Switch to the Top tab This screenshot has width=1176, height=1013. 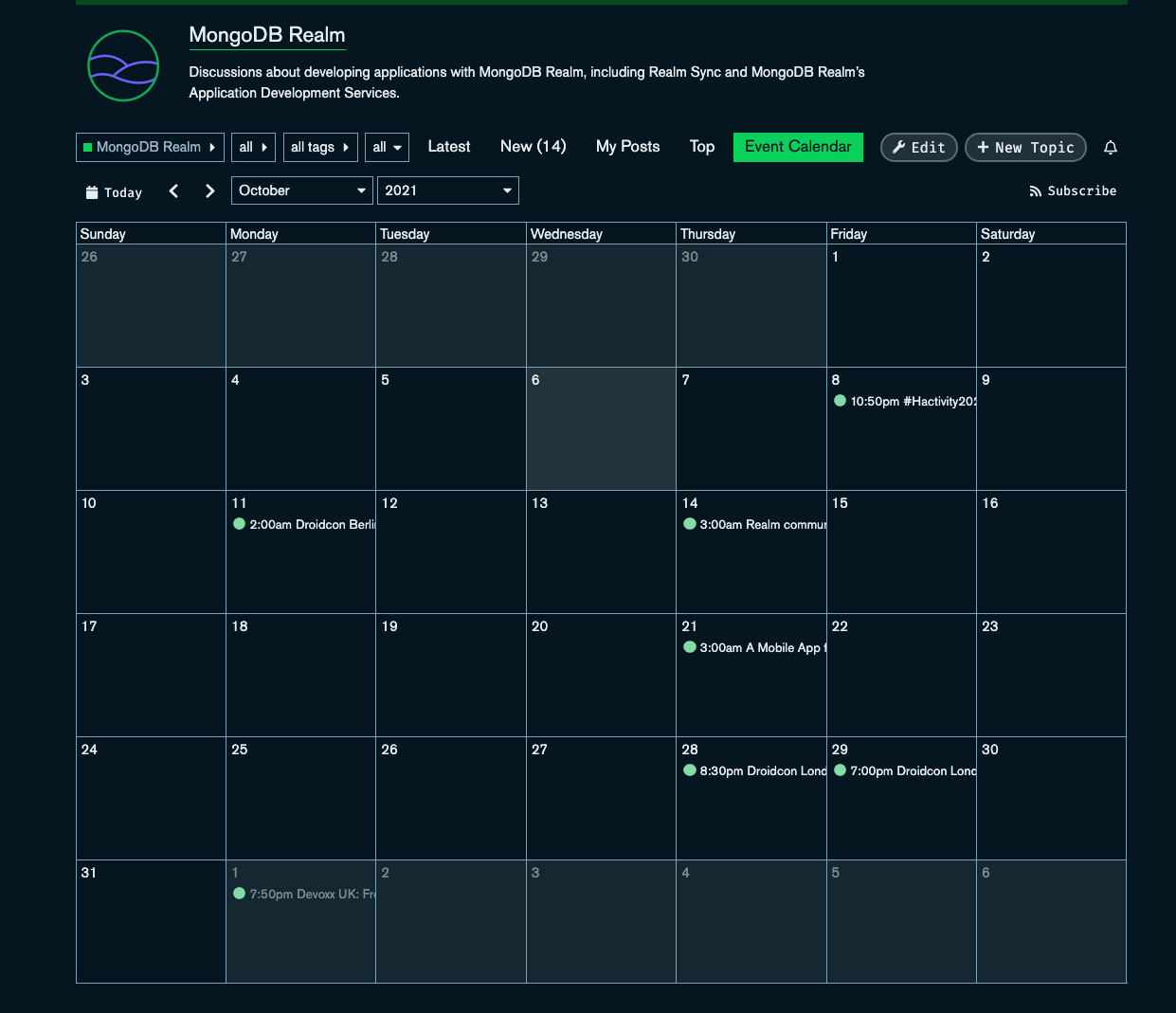point(701,147)
